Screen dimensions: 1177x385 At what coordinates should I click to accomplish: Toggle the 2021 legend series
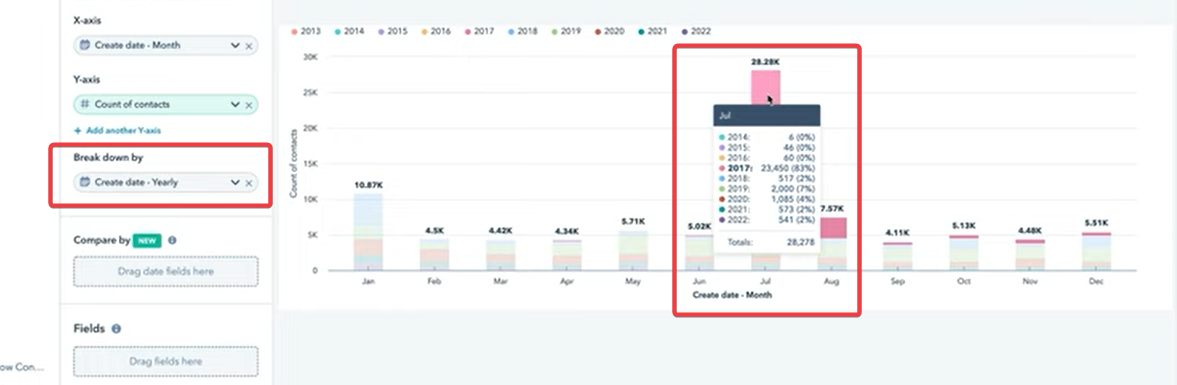click(652, 32)
